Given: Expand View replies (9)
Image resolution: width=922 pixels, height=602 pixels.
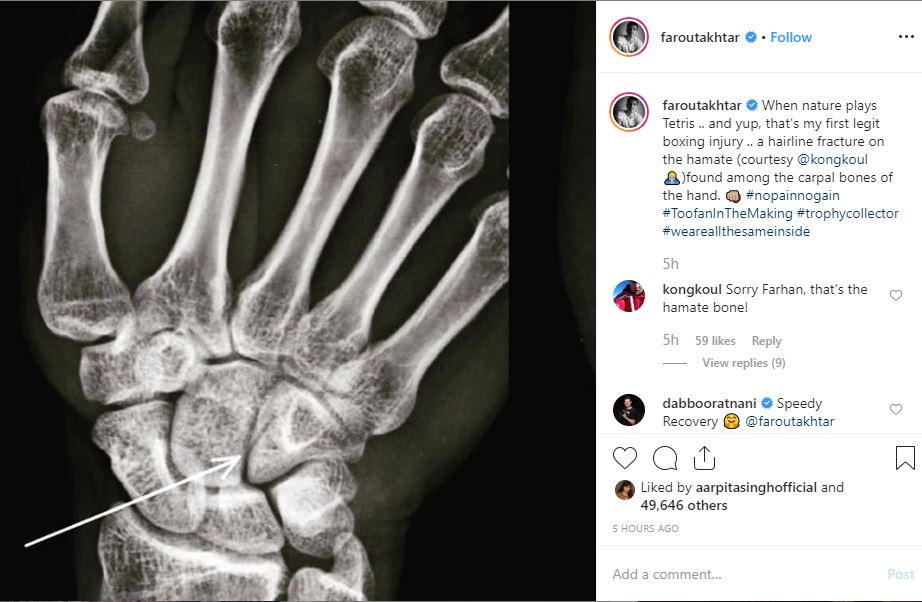Looking at the screenshot, I should tap(744, 363).
